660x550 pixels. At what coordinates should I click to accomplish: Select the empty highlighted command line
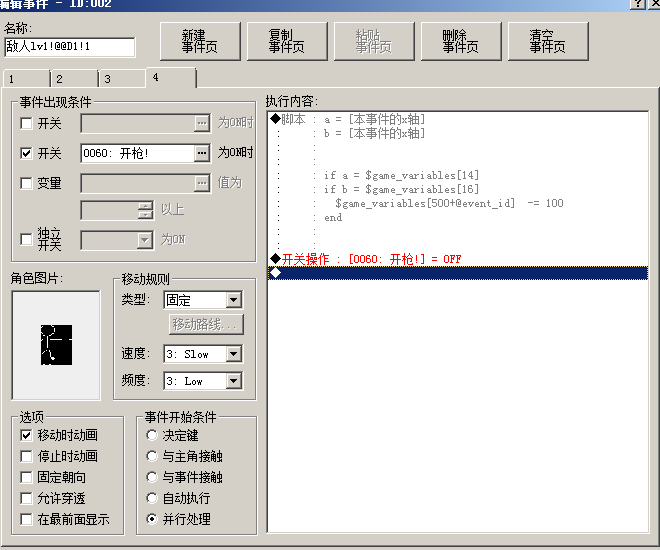(x=458, y=273)
